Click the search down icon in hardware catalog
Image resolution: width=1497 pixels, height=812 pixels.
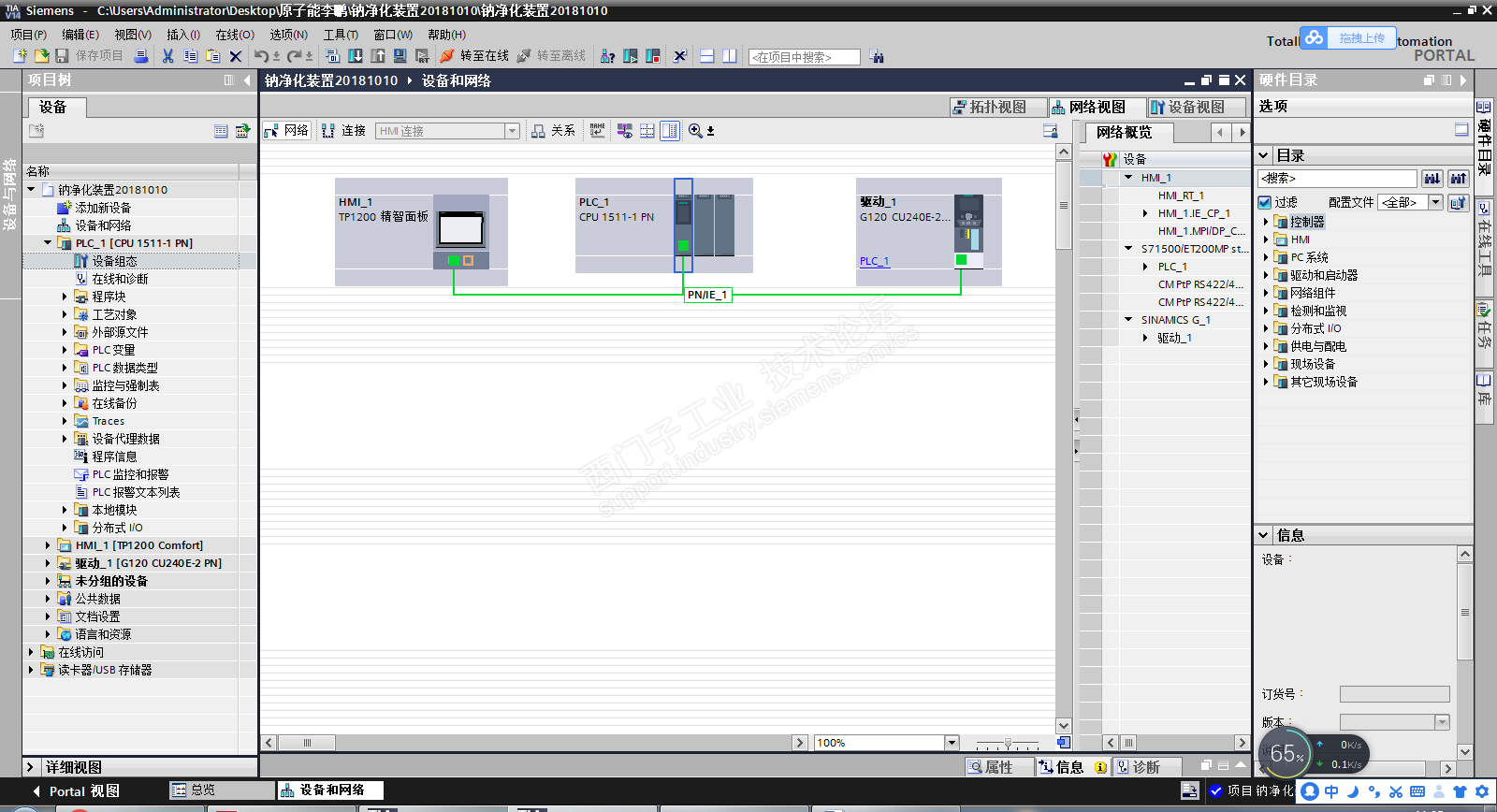pyautogui.click(x=1432, y=178)
